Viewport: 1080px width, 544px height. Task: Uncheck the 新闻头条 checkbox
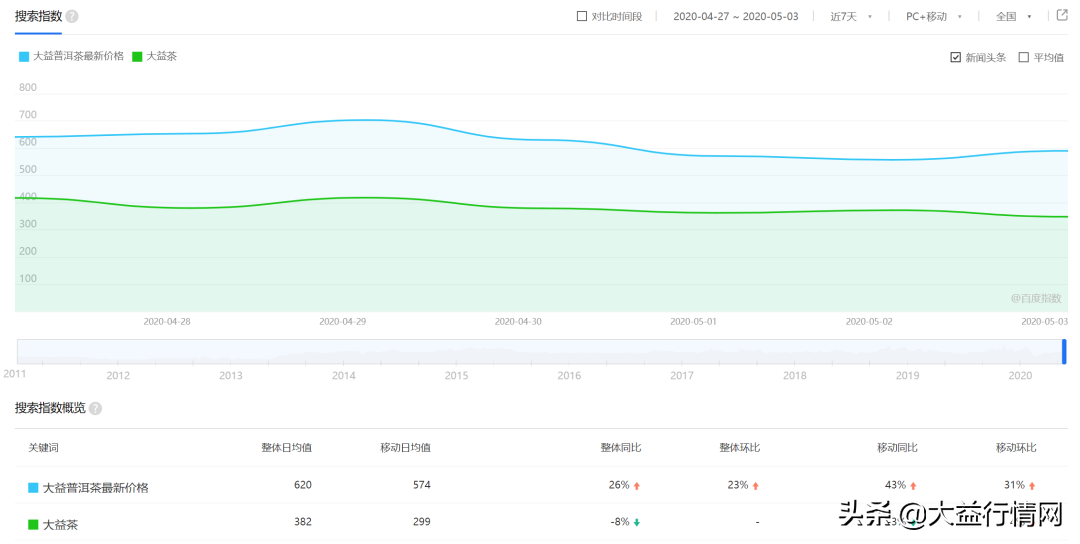(x=955, y=57)
